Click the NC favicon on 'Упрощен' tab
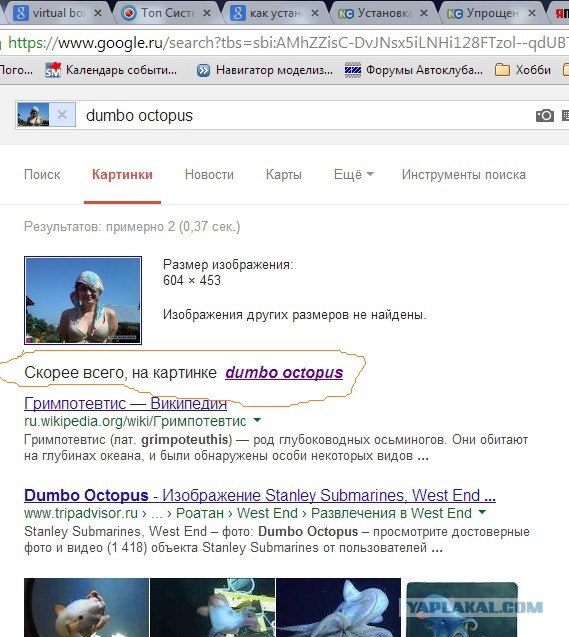Image resolution: width=569 pixels, height=637 pixels. (455, 14)
